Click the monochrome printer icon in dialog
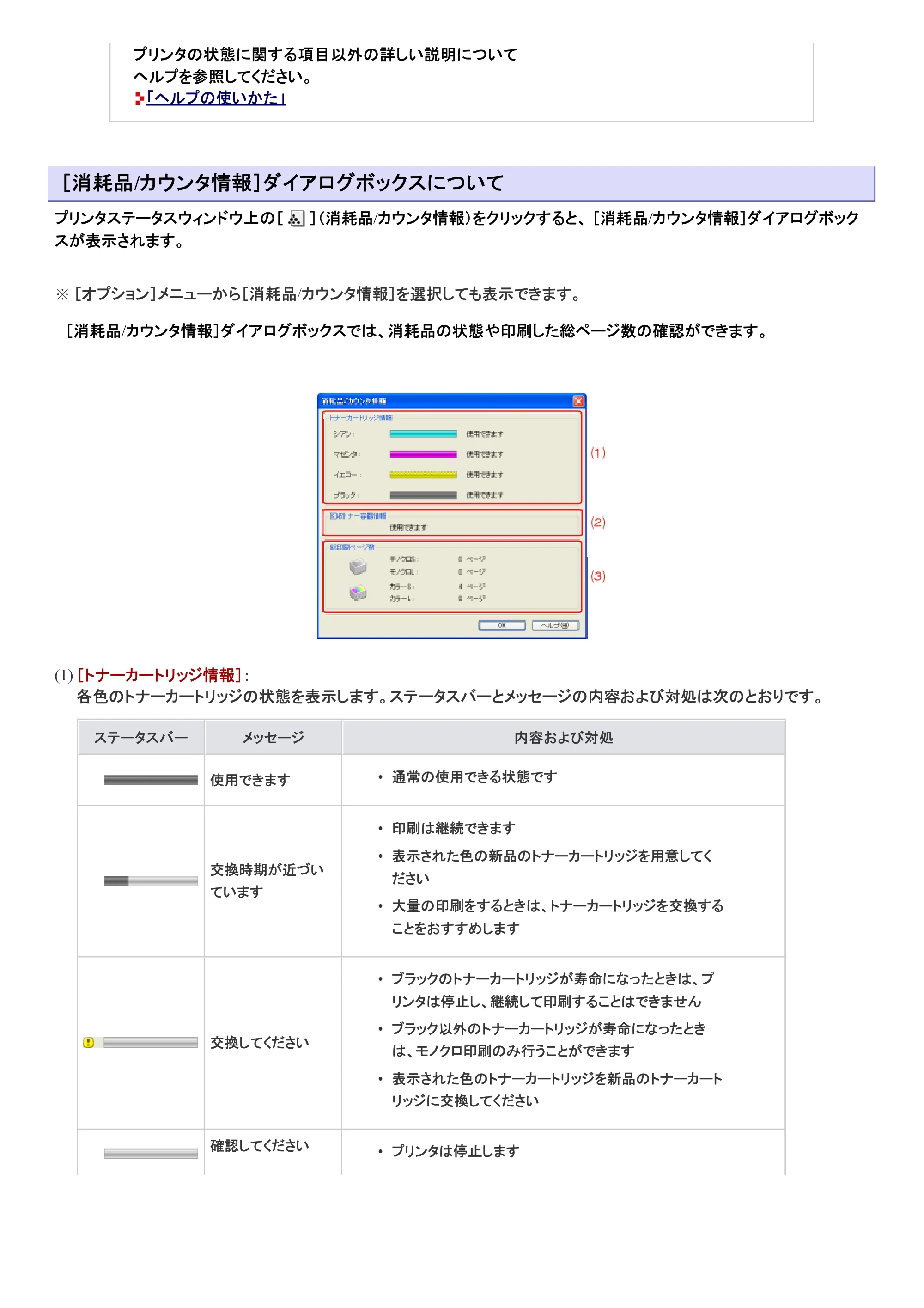Image resolution: width=924 pixels, height=1308 pixels. tap(358, 566)
